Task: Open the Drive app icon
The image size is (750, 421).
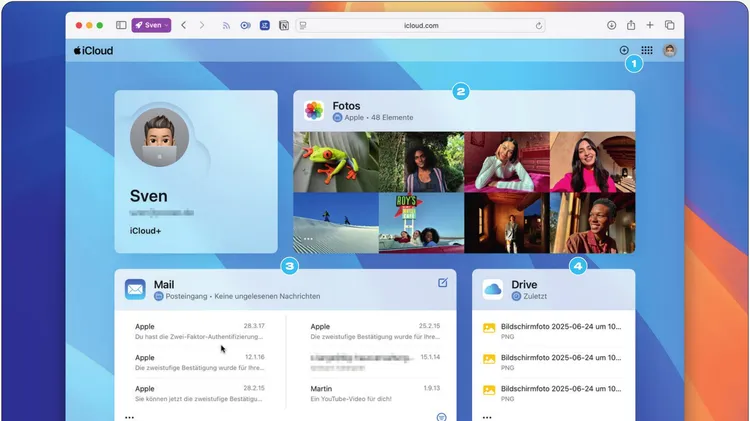Action: (493, 289)
